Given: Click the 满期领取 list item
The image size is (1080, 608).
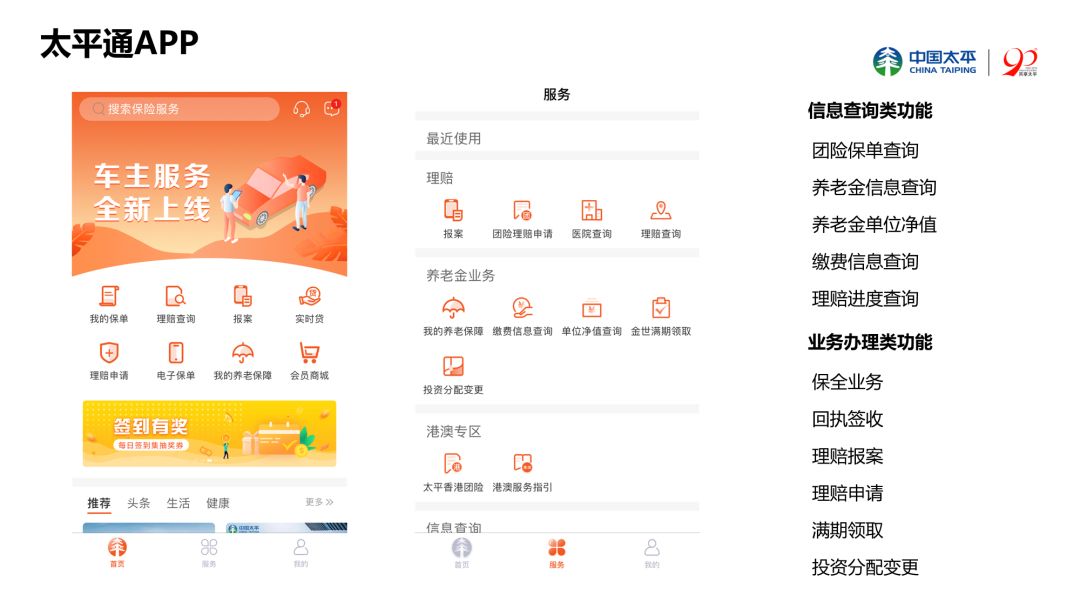Looking at the screenshot, I should click(x=847, y=531).
